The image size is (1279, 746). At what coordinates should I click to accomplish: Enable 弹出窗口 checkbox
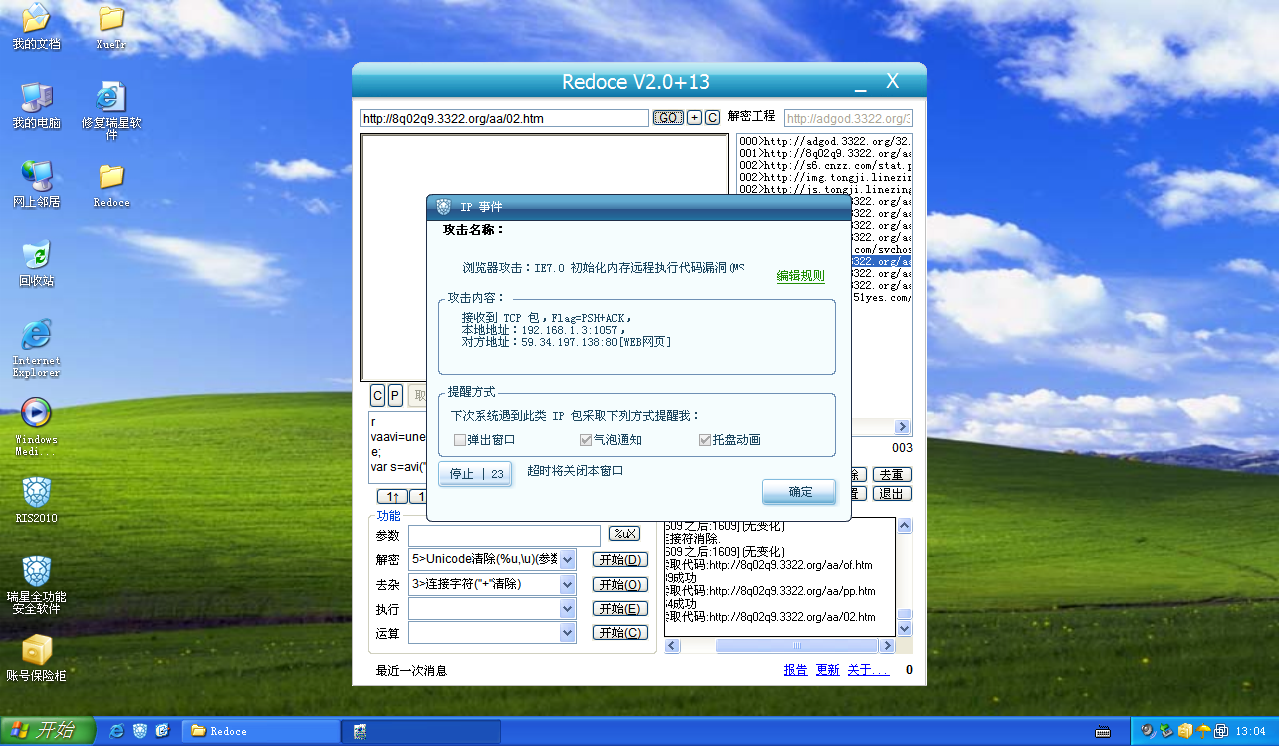460,440
